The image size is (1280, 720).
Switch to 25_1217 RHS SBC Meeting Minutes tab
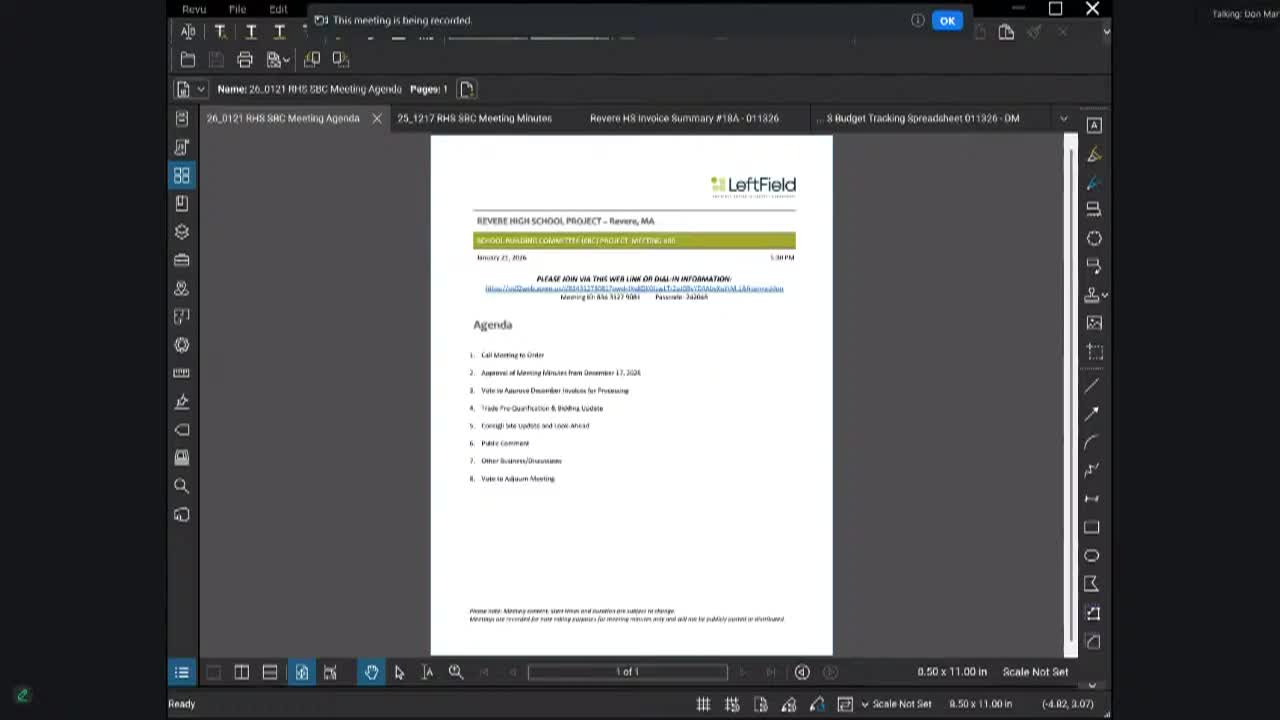point(474,118)
